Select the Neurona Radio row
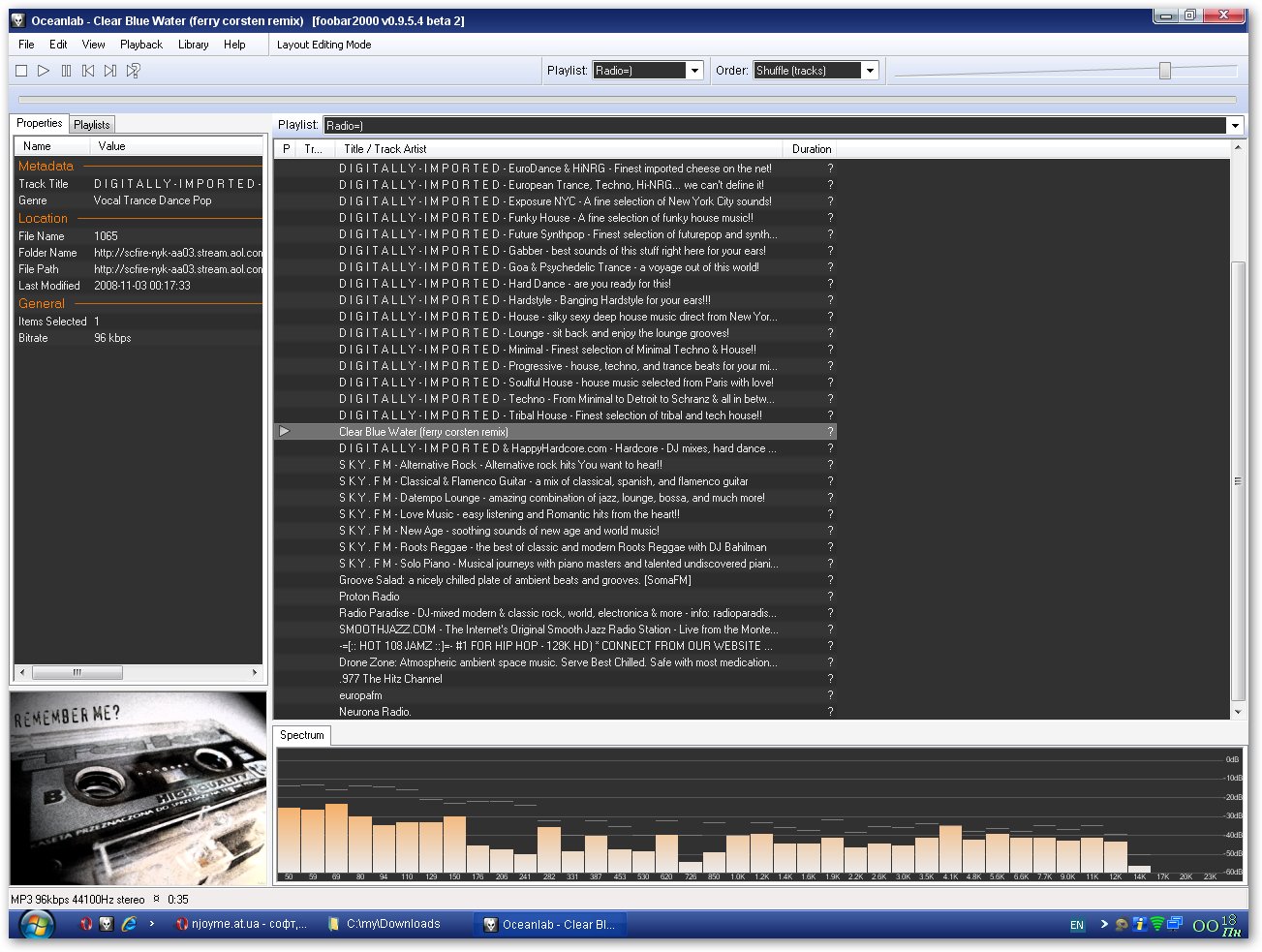 pos(555,712)
